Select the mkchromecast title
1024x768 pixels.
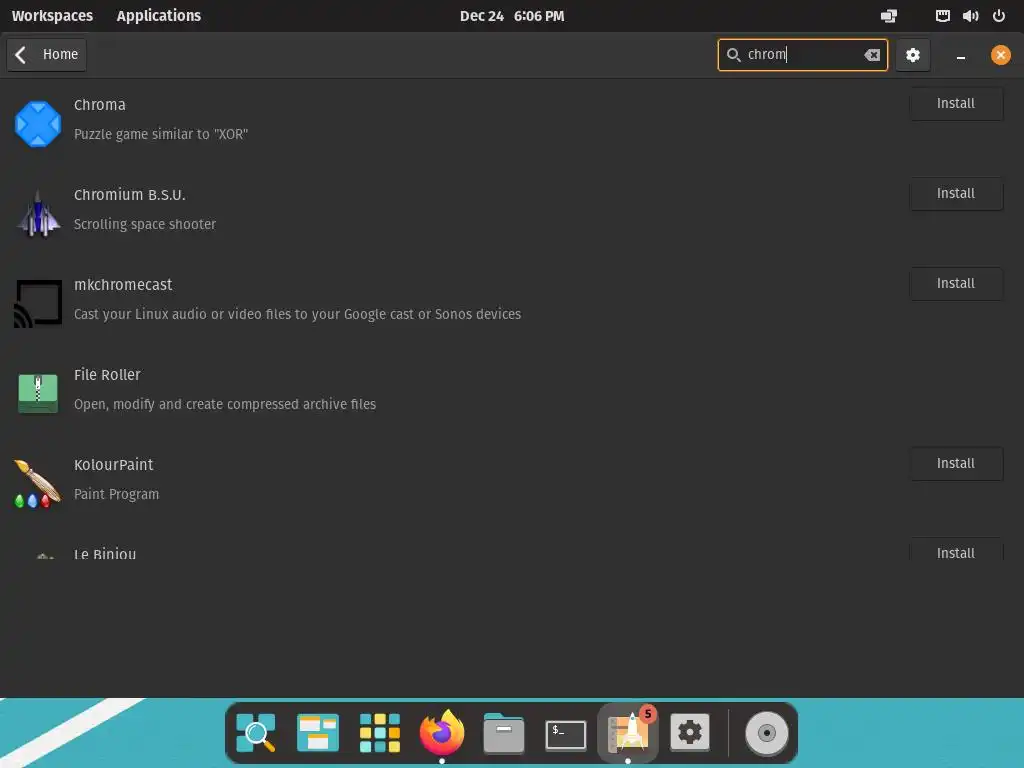pyautogui.click(x=123, y=285)
